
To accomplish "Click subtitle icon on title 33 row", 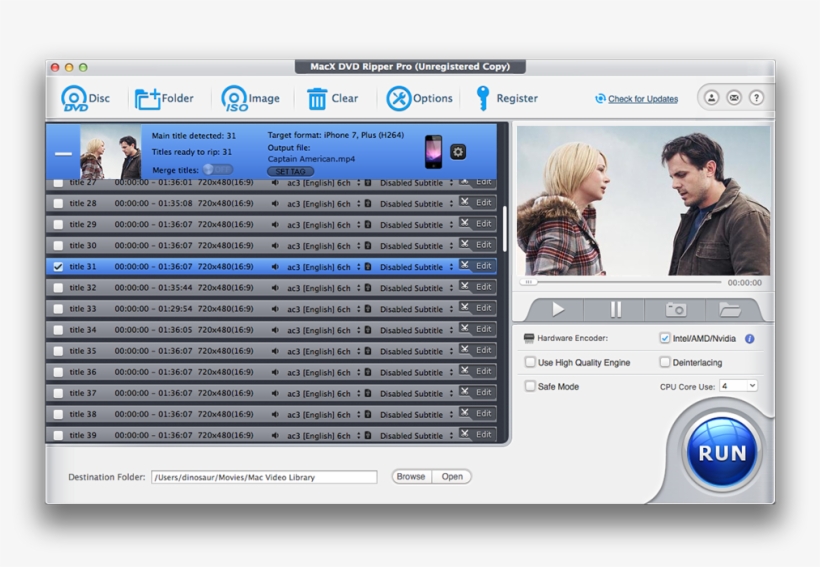I will click(368, 309).
